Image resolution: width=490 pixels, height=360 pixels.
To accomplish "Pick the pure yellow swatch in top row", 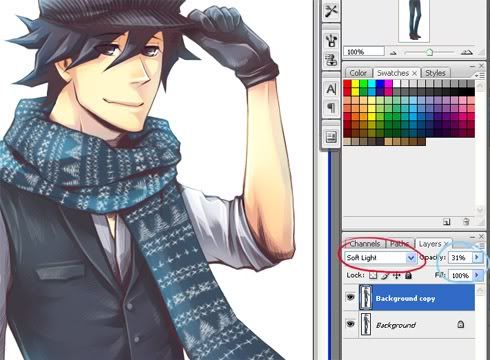I will tap(355, 84).
